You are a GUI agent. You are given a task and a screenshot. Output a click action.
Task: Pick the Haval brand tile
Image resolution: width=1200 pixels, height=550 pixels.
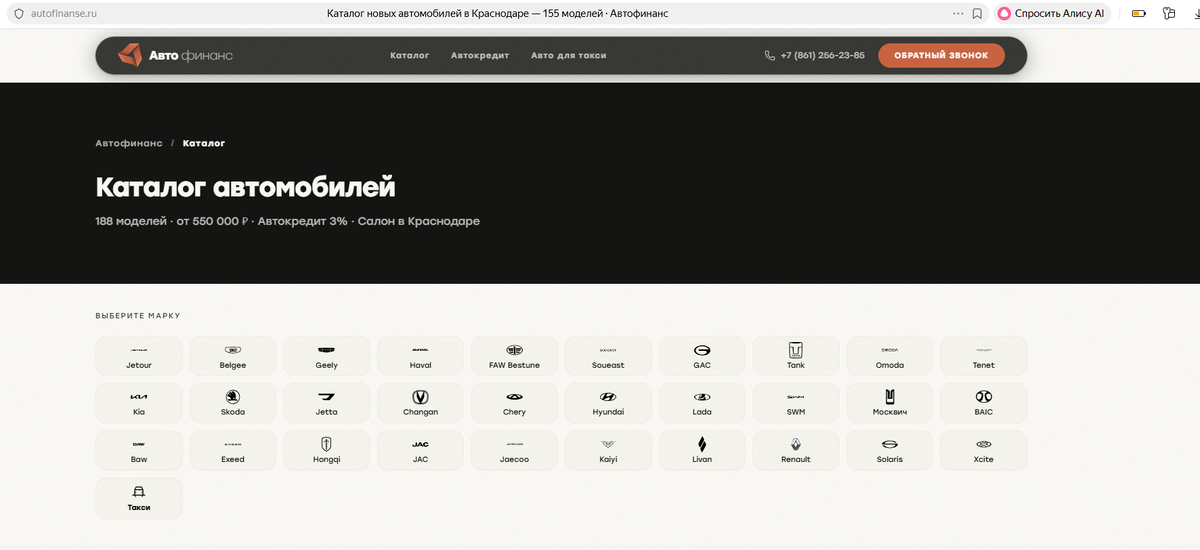tap(421, 356)
